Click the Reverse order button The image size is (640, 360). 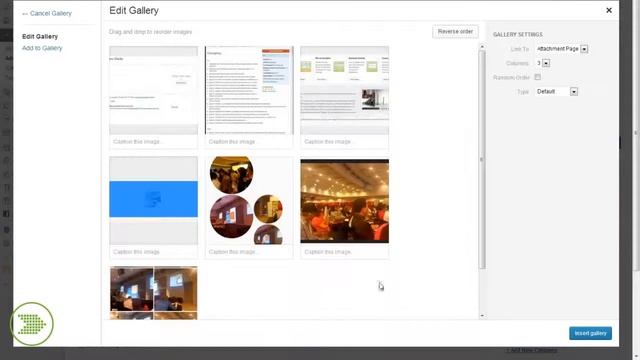click(455, 31)
